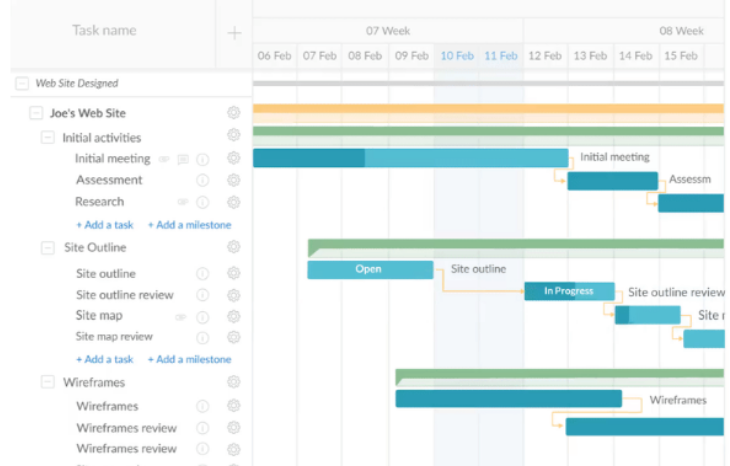Image resolution: width=730 pixels, height=466 pixels.
Task: Select the 'In Progress' Gantt bar
Action: pos(568,291)
